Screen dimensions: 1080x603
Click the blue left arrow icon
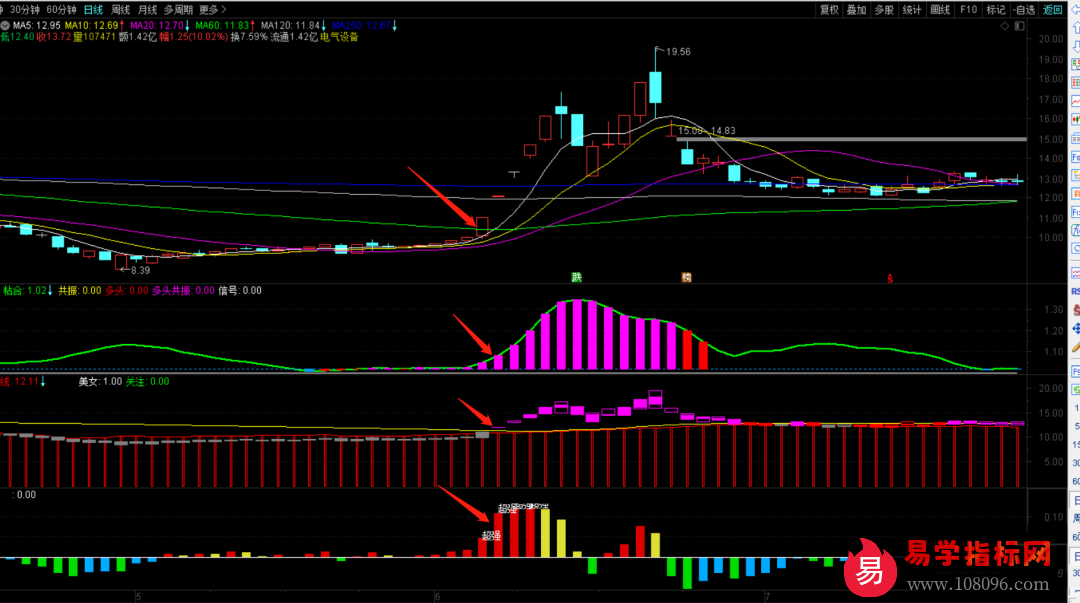[x=1076, y=10]
